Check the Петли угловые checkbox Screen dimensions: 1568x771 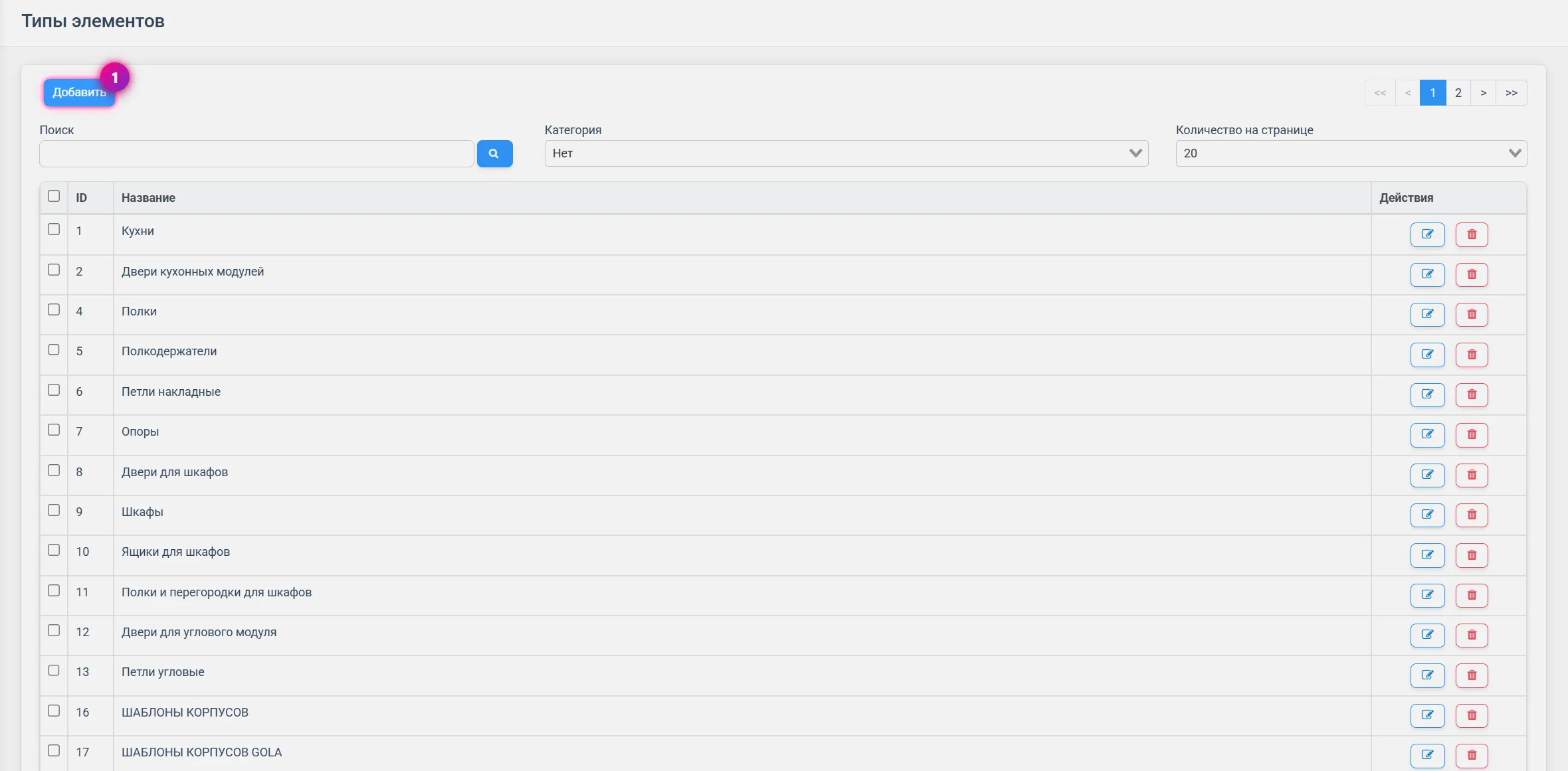[54, 670]
